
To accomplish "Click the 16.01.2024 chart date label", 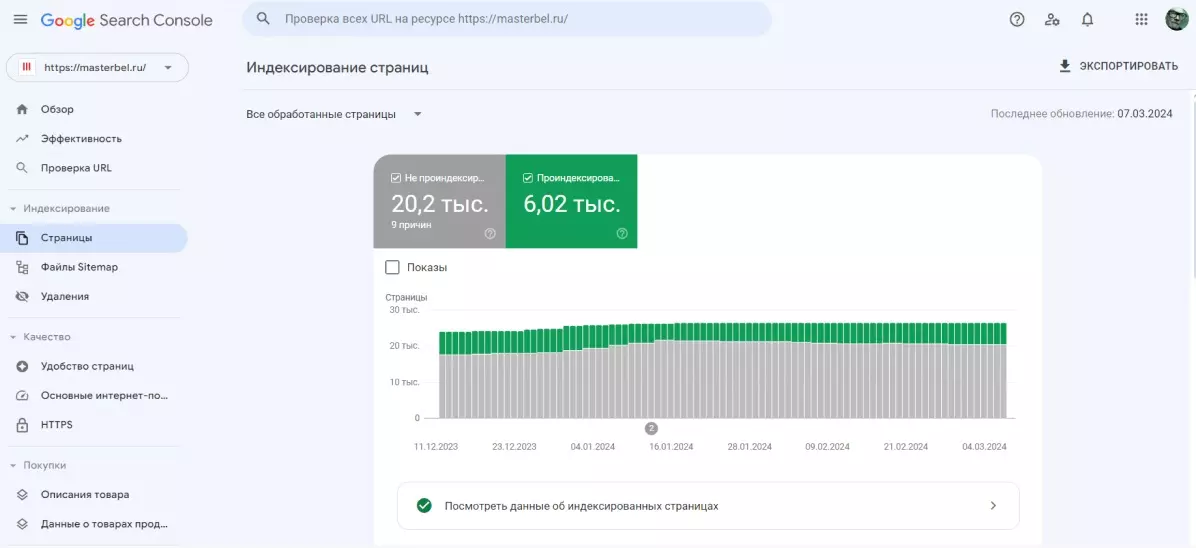I will 670,447.
